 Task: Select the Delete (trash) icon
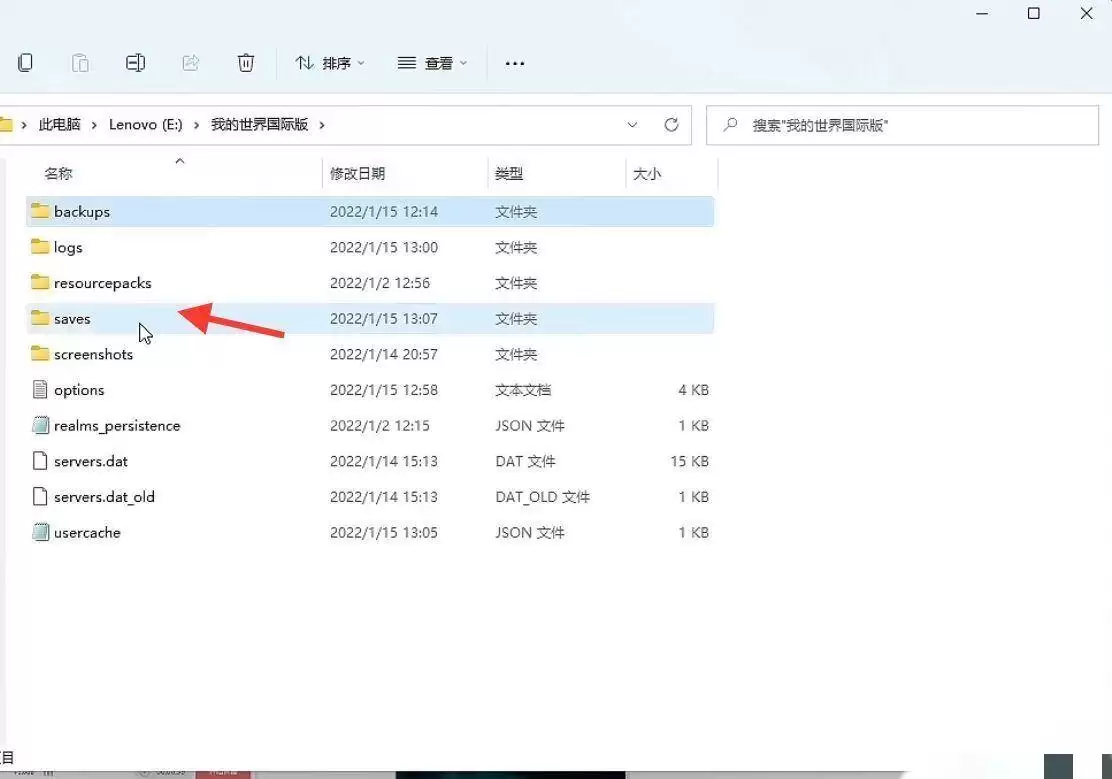246,62
